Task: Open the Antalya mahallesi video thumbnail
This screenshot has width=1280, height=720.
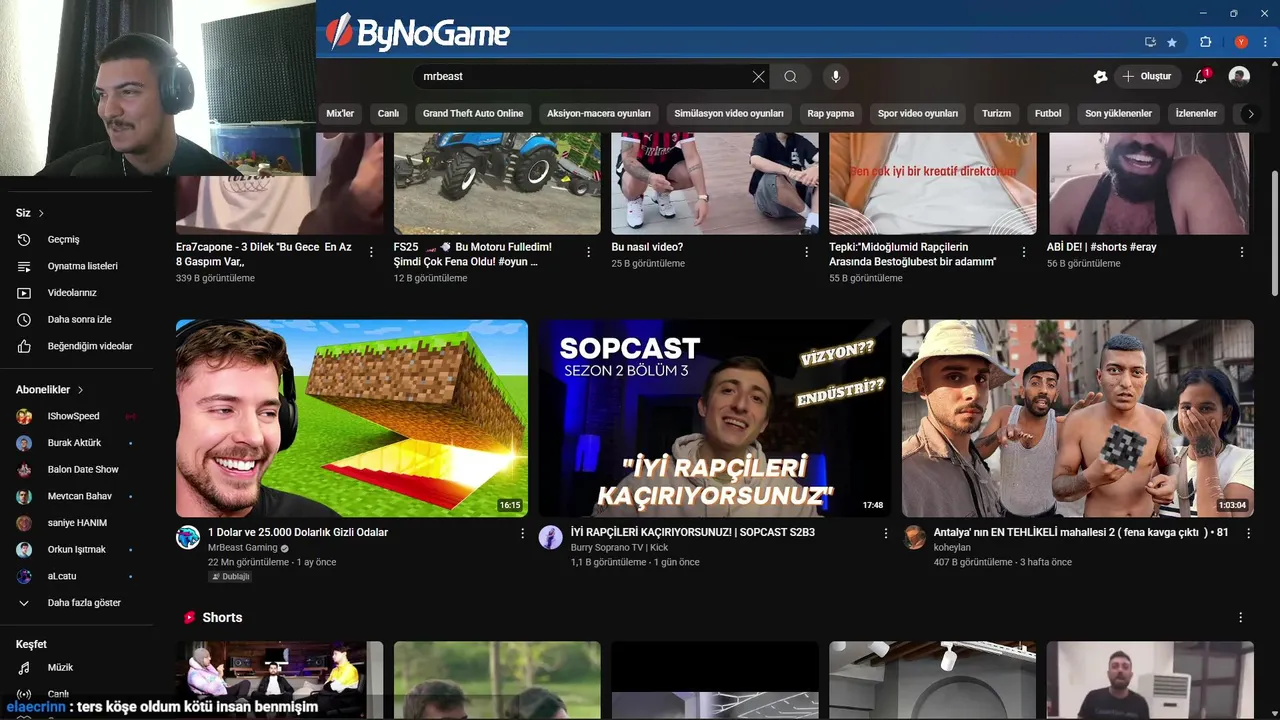Action: click(1078, 418)
